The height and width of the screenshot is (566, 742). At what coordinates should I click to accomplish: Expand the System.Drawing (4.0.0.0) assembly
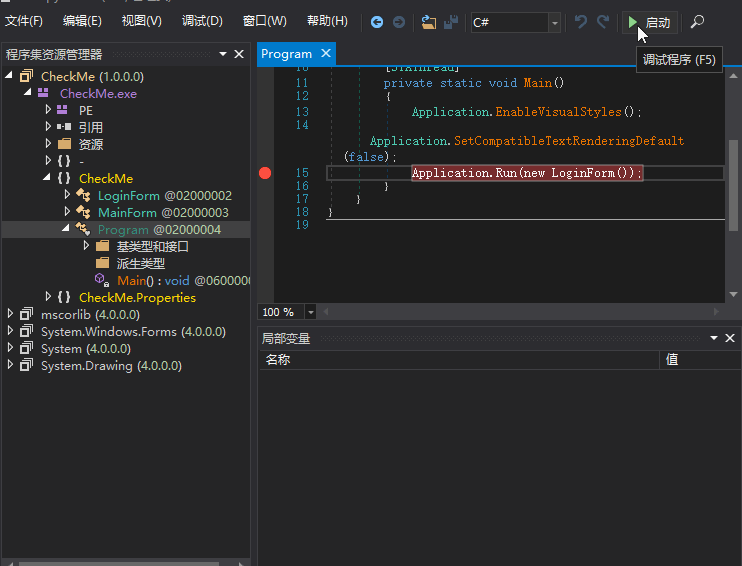click(10, 364)
